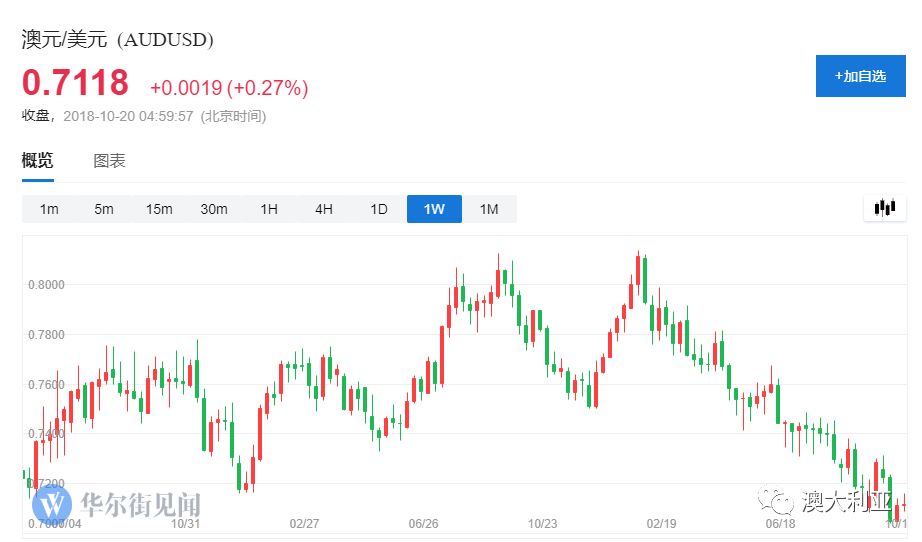Open the 图表 tab
Image resolution: width=922 pixels, height=542 pixels.
[109, 161]
